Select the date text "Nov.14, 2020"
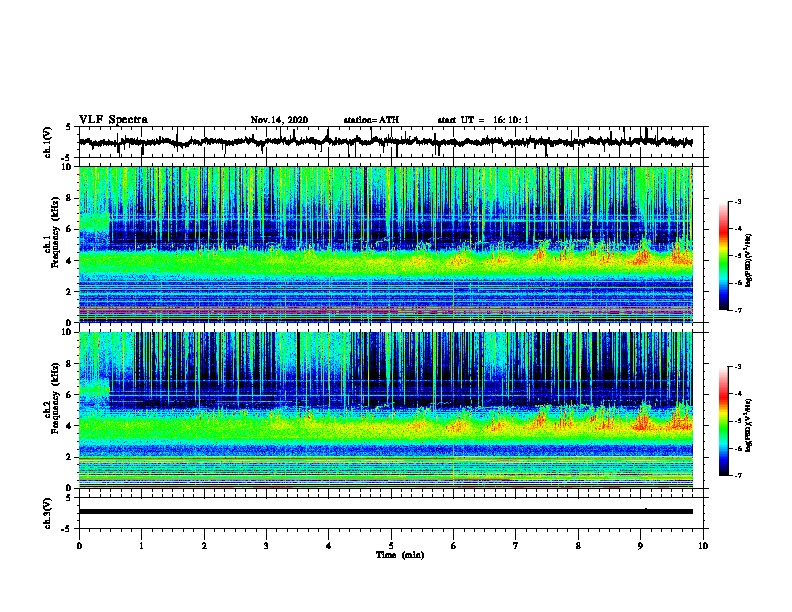792x612 pixels. (279, 120)
